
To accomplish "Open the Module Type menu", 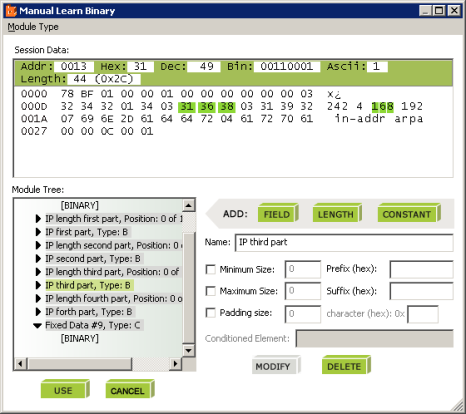I will (x=33, y=27).
